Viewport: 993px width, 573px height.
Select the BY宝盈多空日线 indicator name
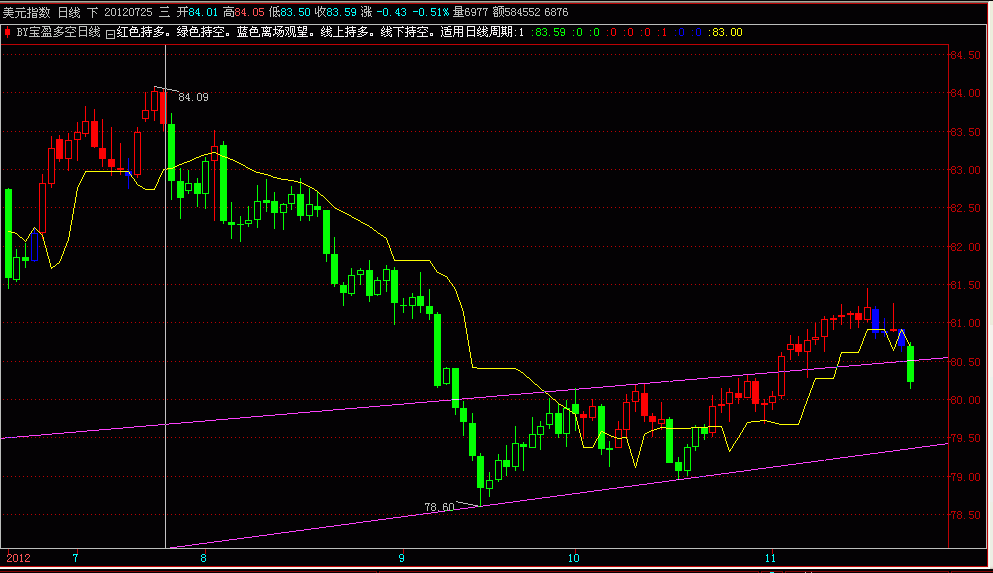[x=58, y=32]
